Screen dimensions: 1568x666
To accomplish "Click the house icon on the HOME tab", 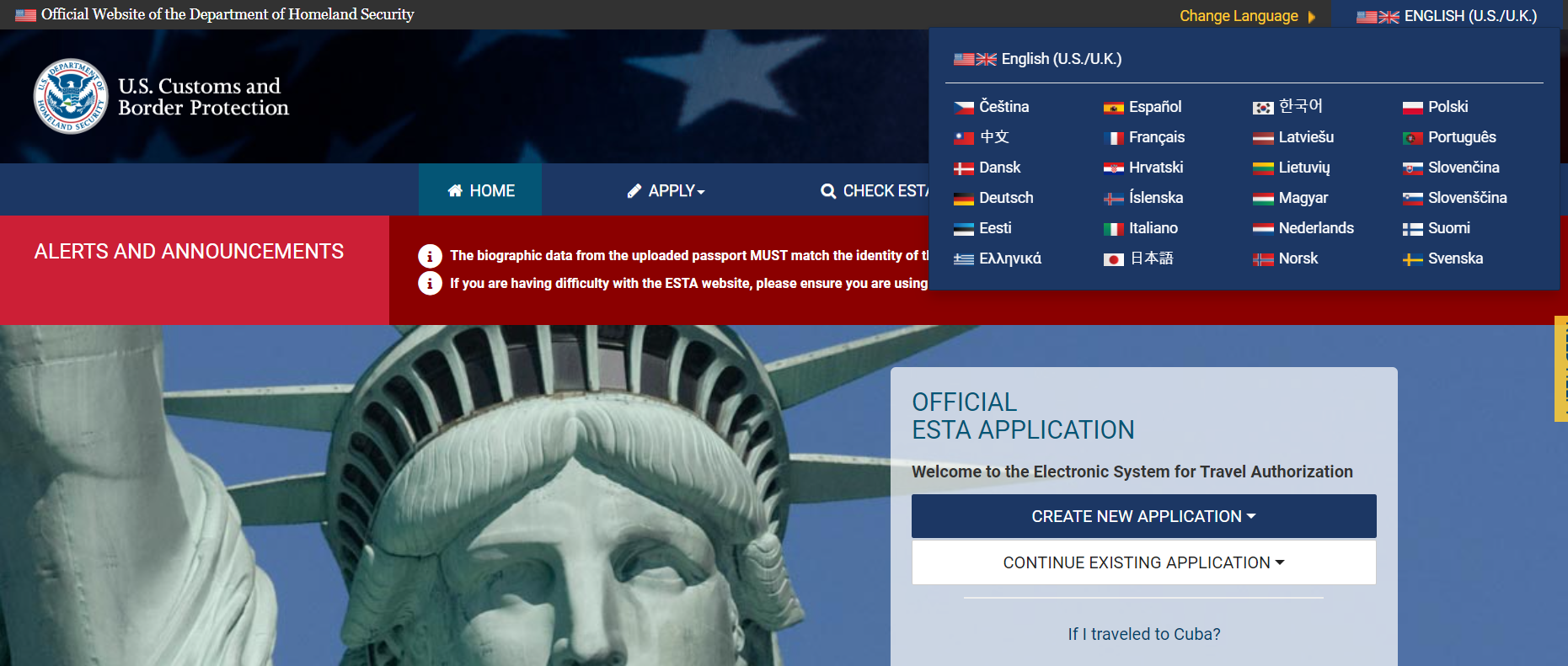I will 455,190.
